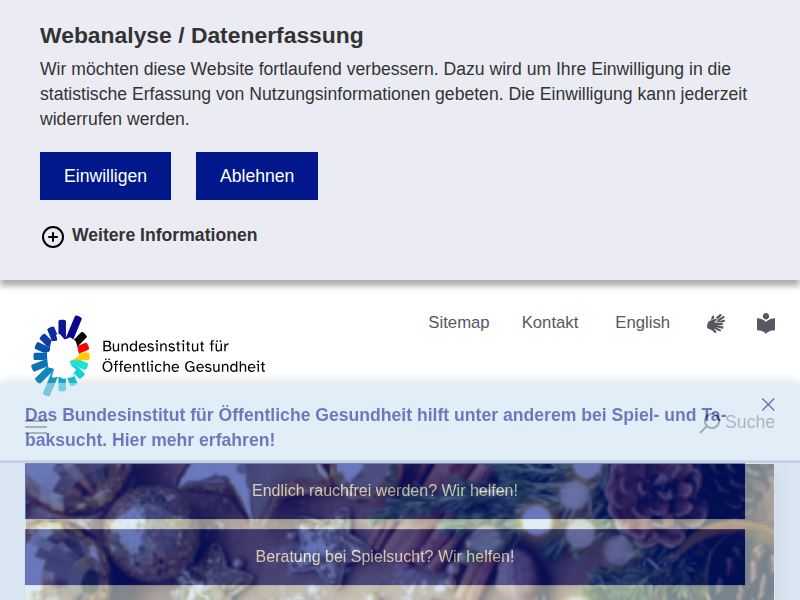
Task: Click the magnifying glass search icon
Action: pyautogui.click(x=710, y=423)
